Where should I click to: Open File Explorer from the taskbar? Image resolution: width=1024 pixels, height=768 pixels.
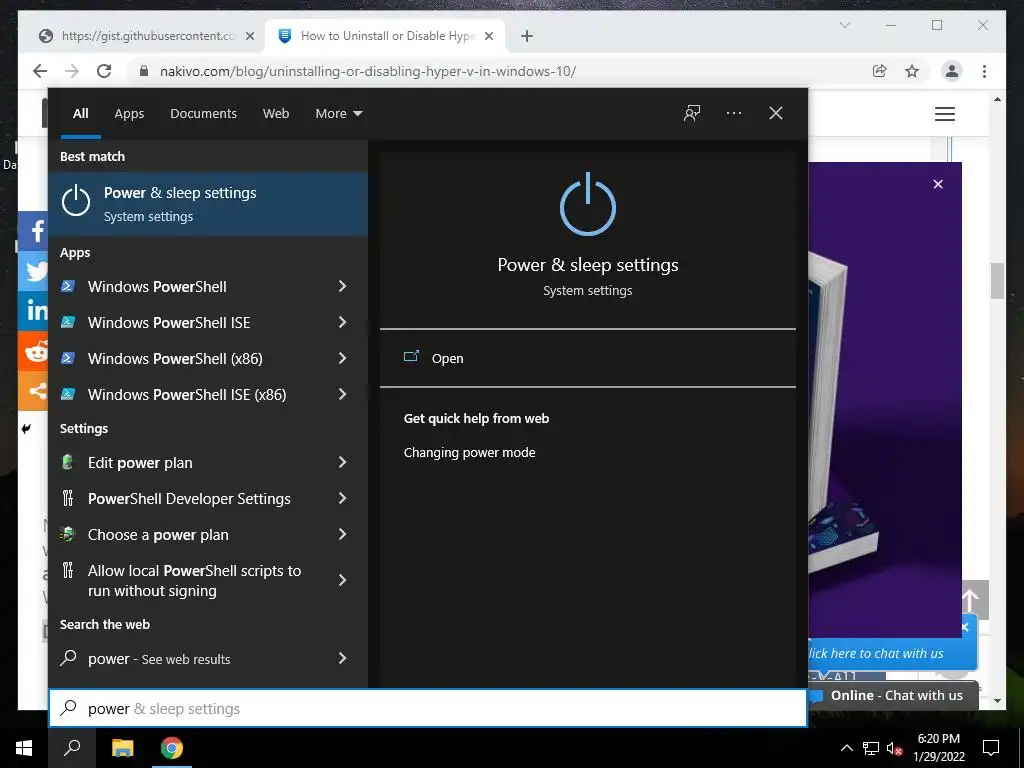[122, 748]
